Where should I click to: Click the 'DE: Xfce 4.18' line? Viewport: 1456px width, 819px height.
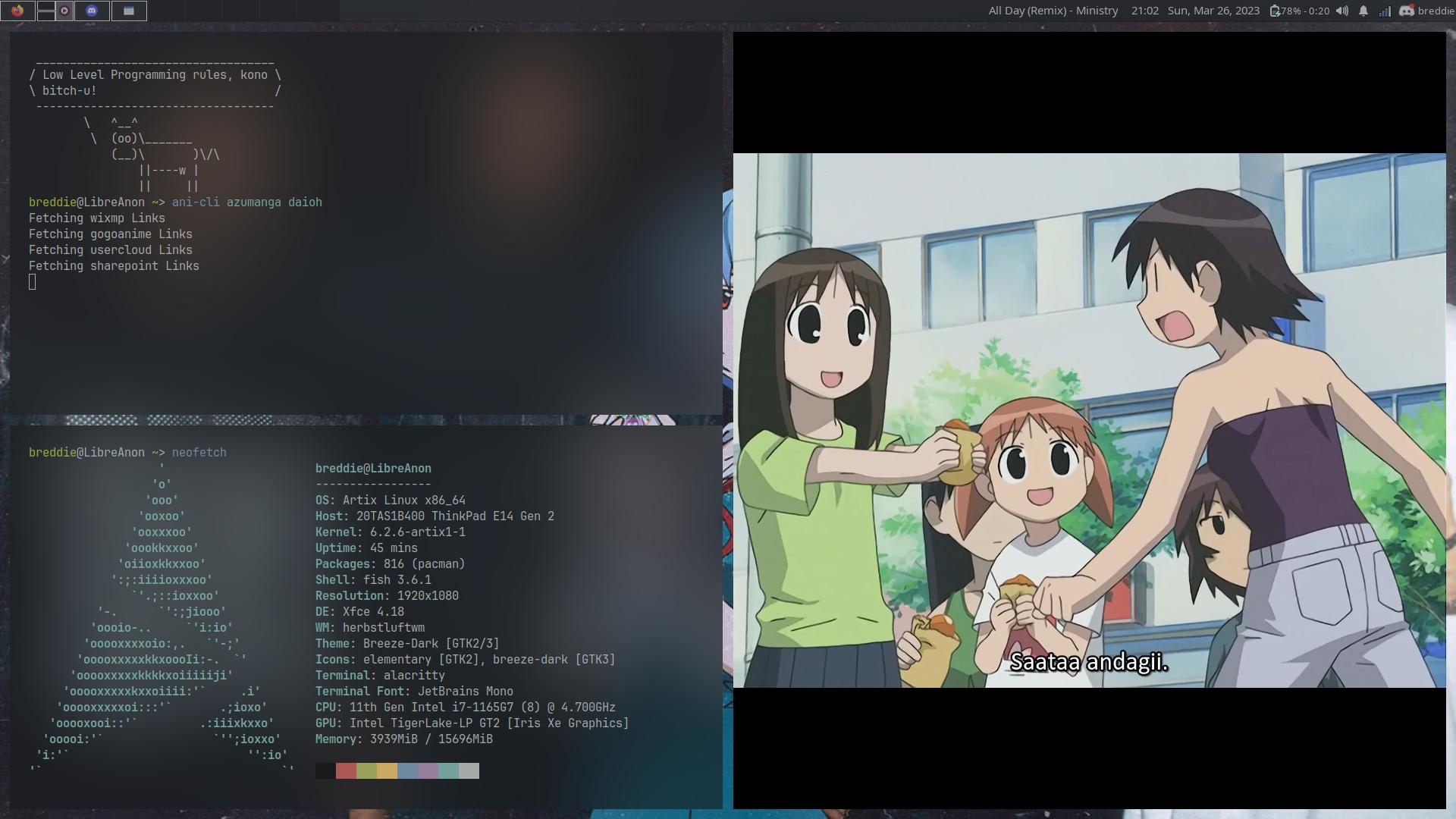(x=359, y=612)
